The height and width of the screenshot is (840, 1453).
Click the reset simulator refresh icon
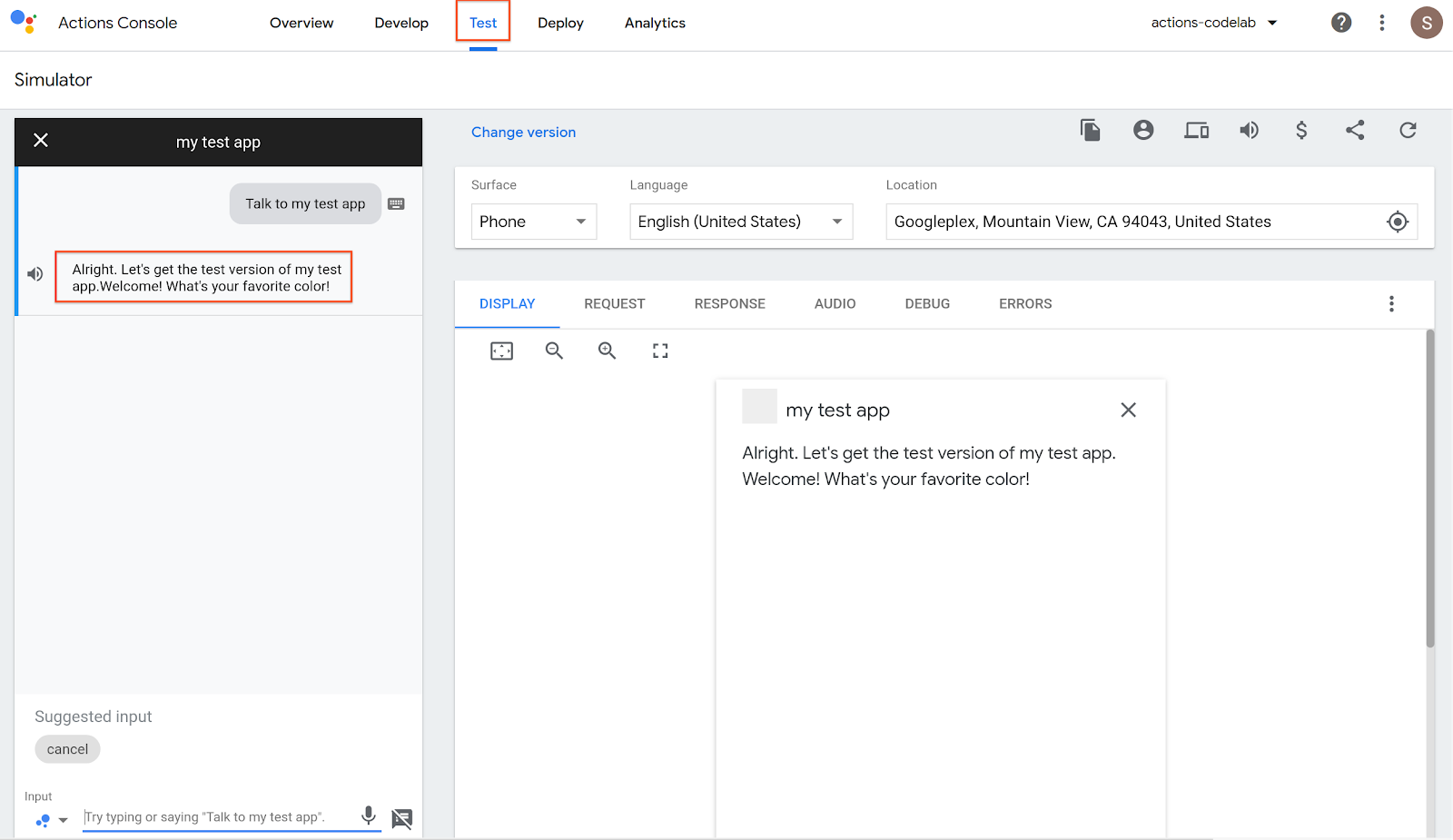tap(1408, 131)
